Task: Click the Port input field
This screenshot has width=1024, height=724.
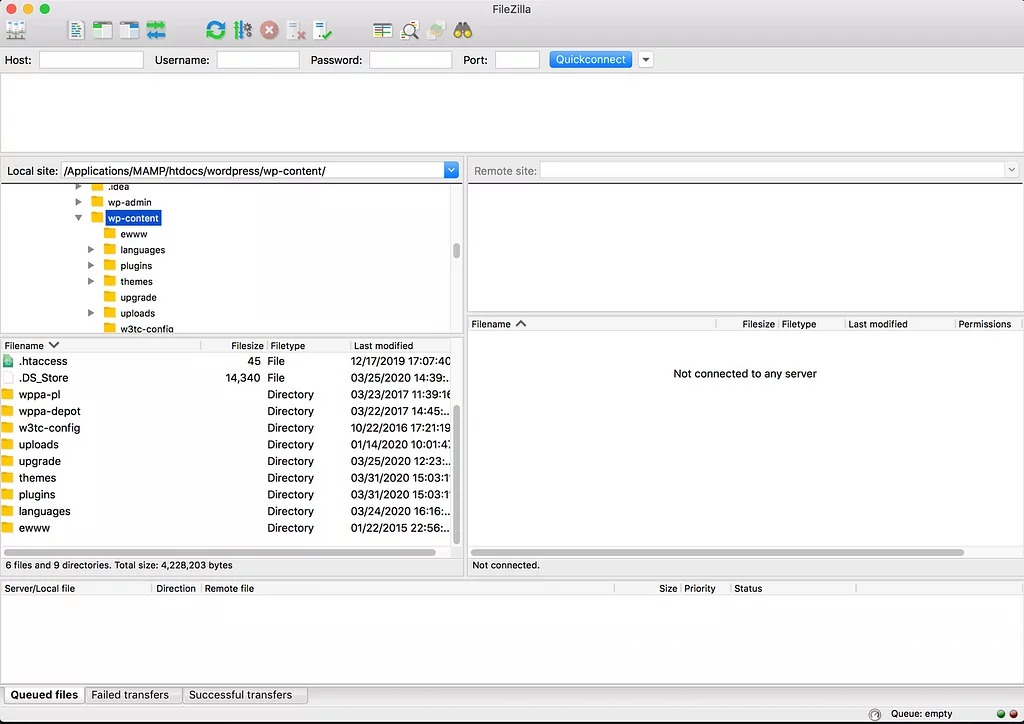Action: click(x=517, y=60)
